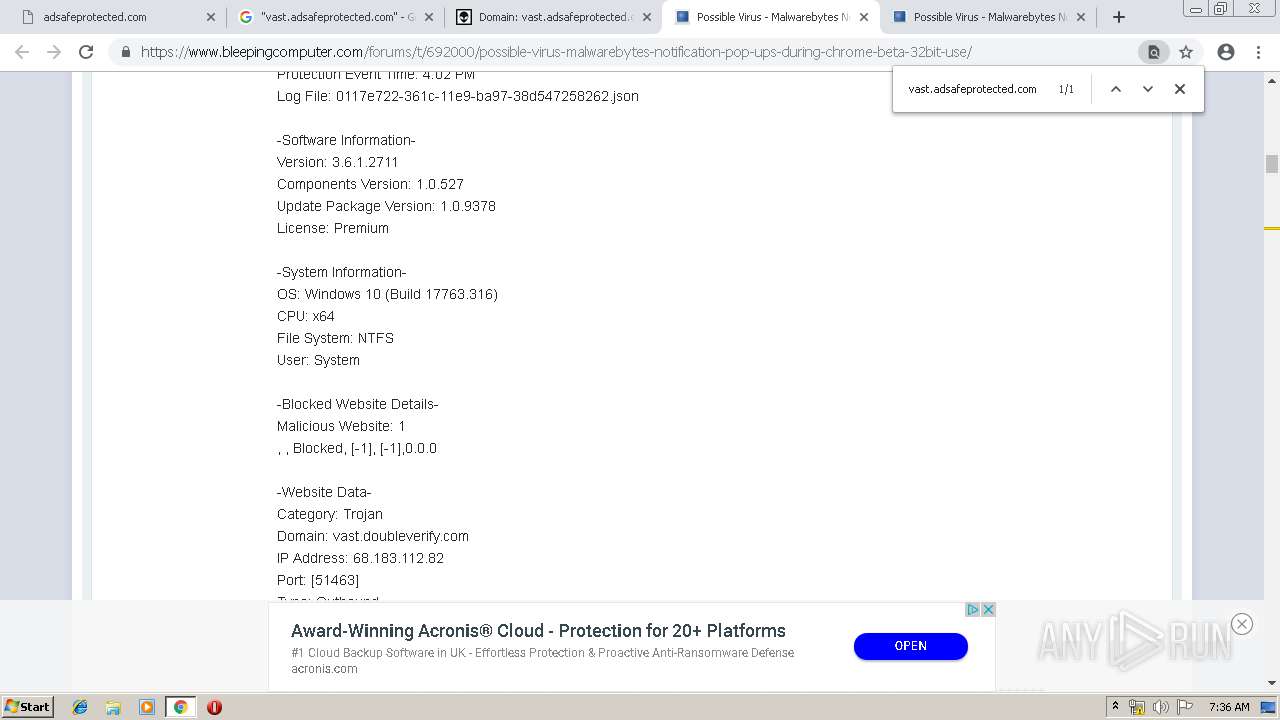The width and height of the screenshot is (1280, 720).
Task: Close the Acronis ad banner X
Action: coord(988,610)
